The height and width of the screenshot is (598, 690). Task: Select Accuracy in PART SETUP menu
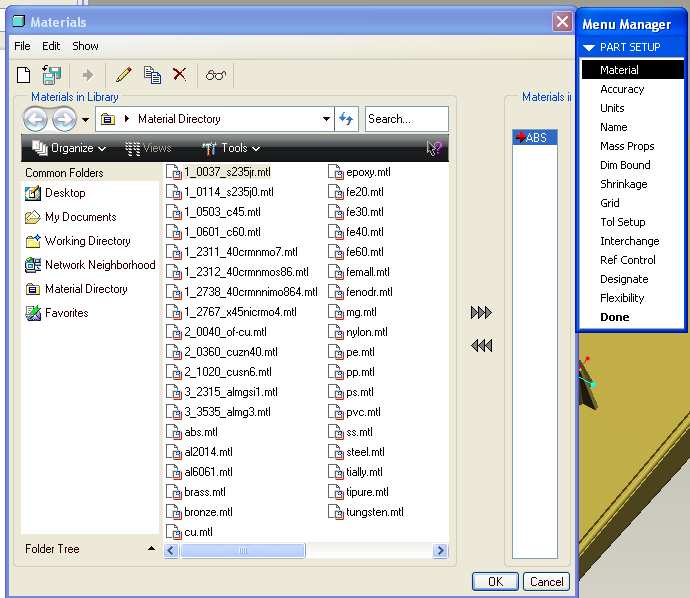[622, 89]
